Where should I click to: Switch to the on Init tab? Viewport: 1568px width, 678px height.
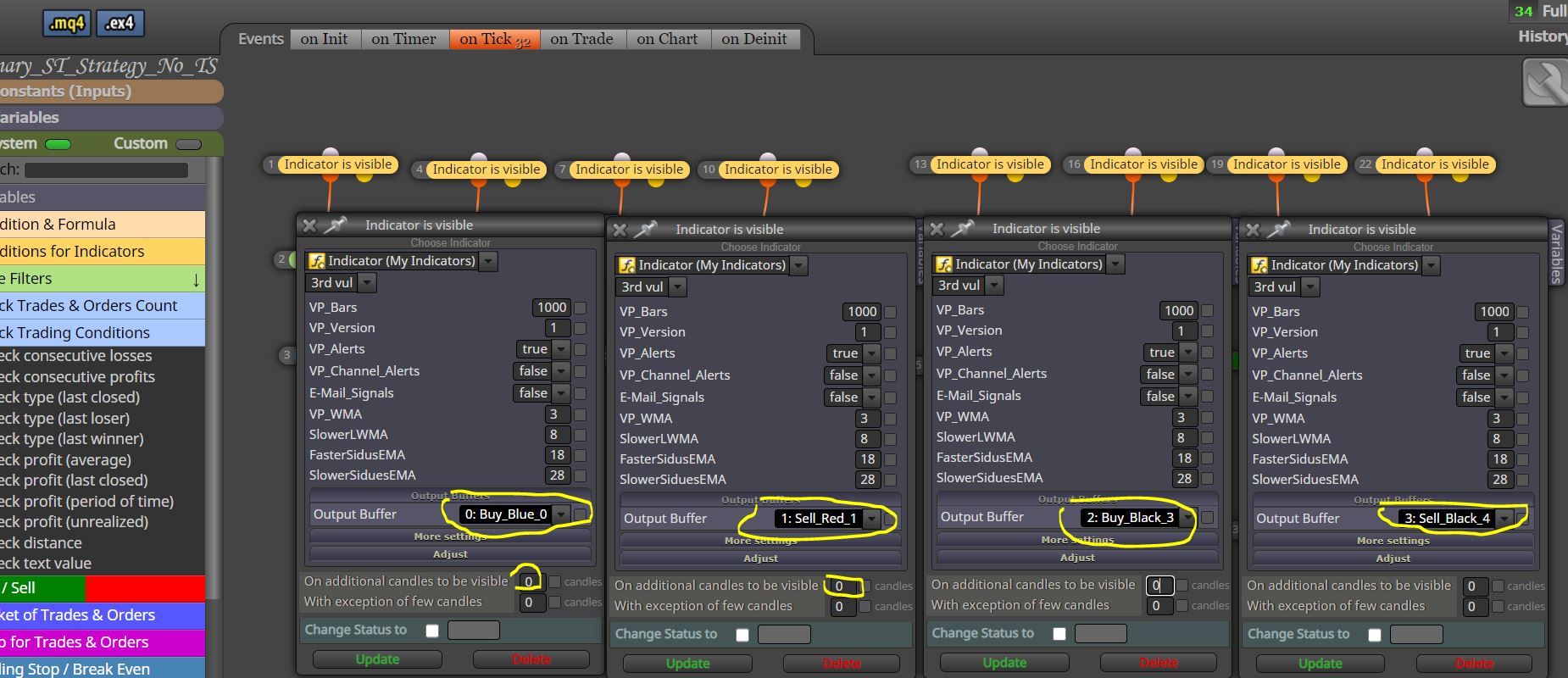pyautogui.click(x=325, y=39)
